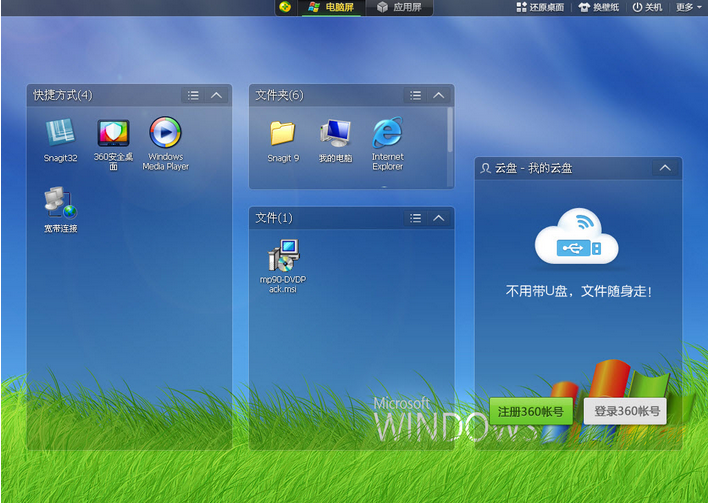712x503 pixels.
Task: Click the user icon in 云盘 panel header
Action: [x=485, y=168]
